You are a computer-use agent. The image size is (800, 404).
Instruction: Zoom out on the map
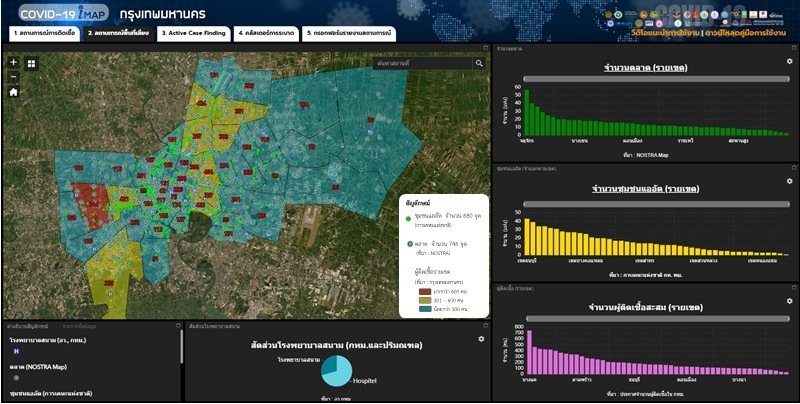13,76
